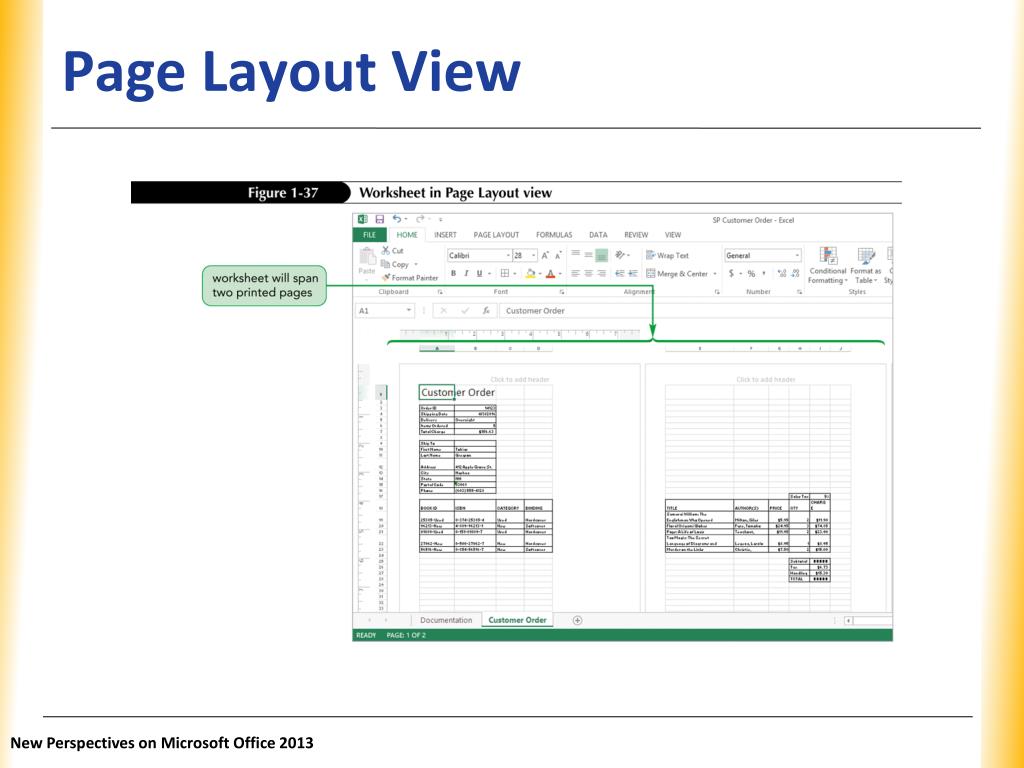Open the font size 28 dropdown
Viewport: 1024px width, 768px height.
coord(534,255)
